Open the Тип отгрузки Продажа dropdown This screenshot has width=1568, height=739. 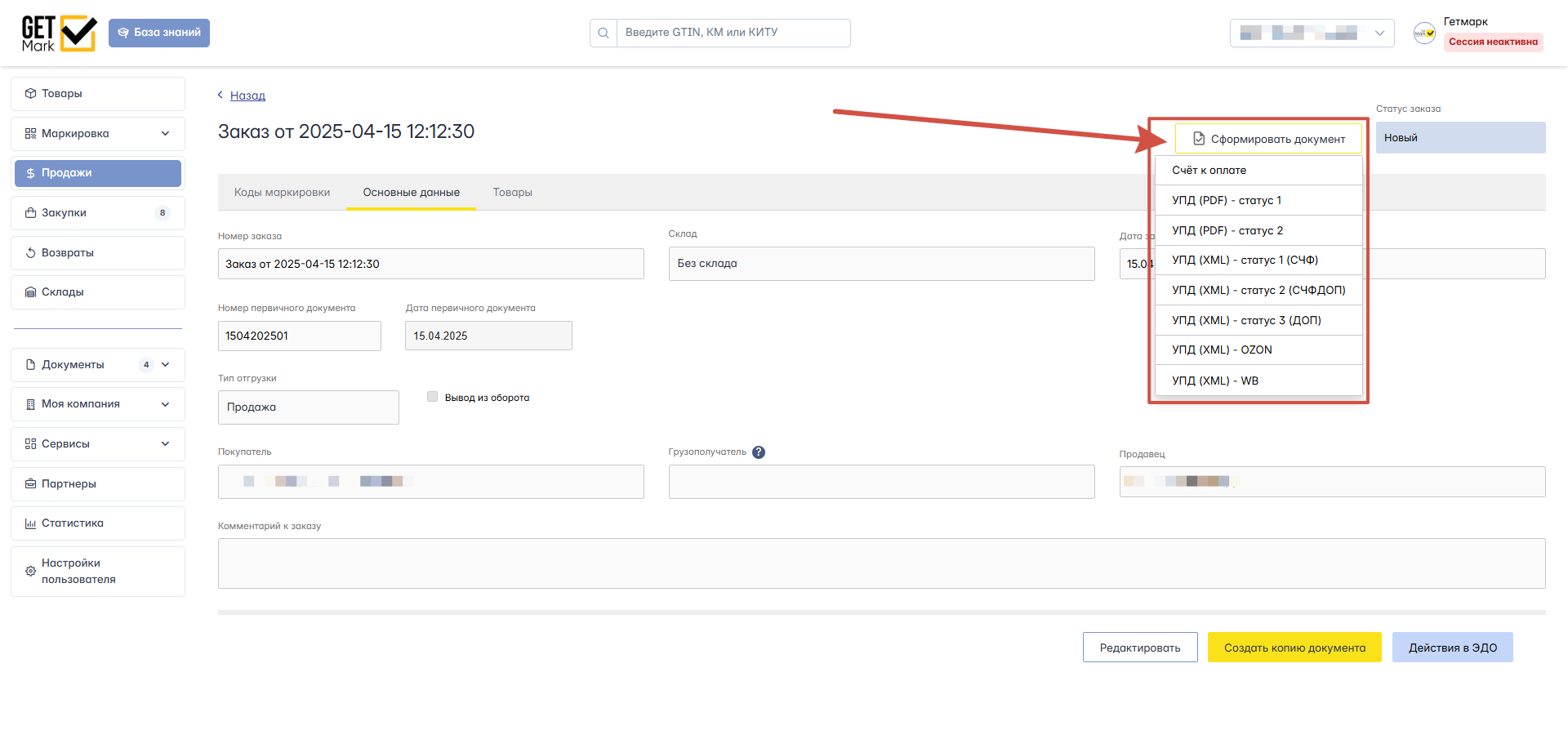pyautogui.click(x=309, y=407)
